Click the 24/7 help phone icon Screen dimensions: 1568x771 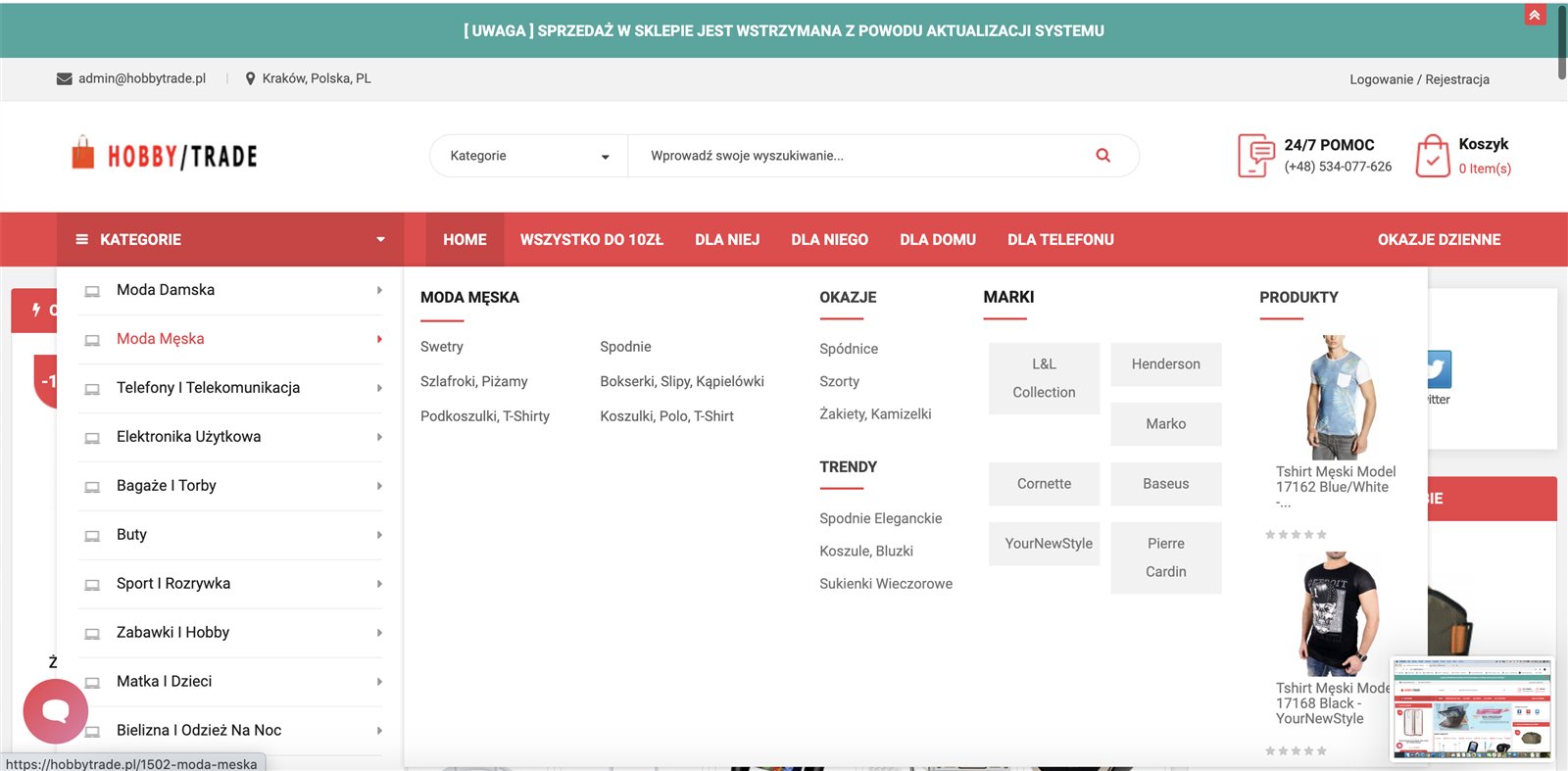1255,156
